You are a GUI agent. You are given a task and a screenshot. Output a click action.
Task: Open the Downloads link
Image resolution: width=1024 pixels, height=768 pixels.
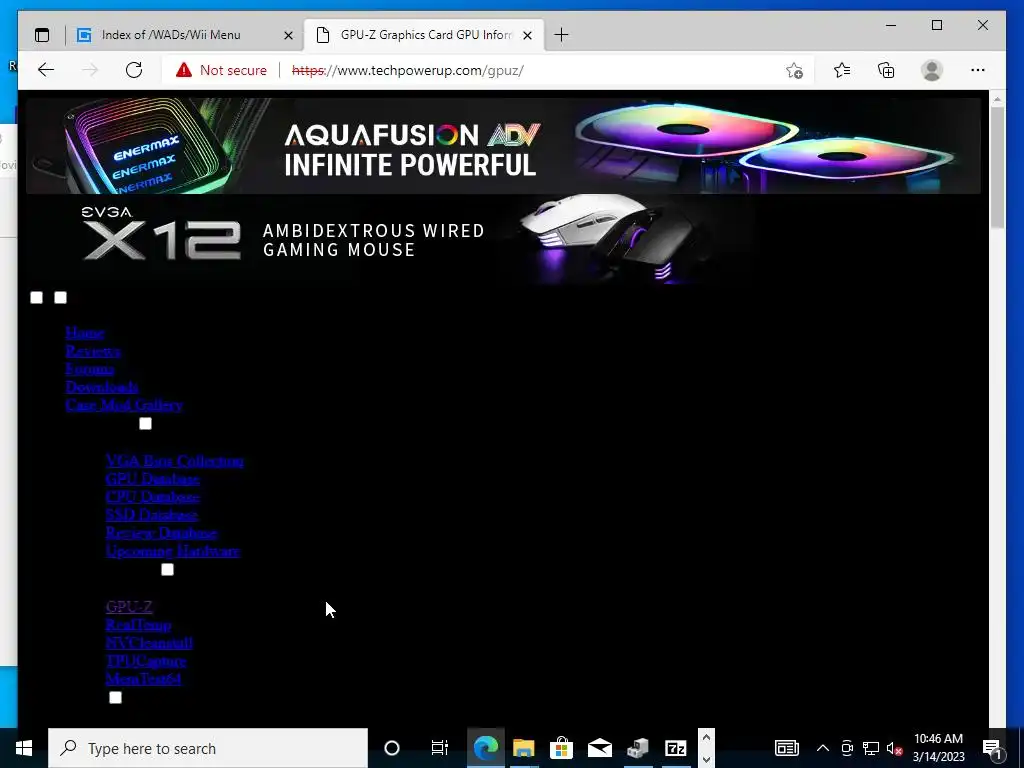tap(102, 387)
